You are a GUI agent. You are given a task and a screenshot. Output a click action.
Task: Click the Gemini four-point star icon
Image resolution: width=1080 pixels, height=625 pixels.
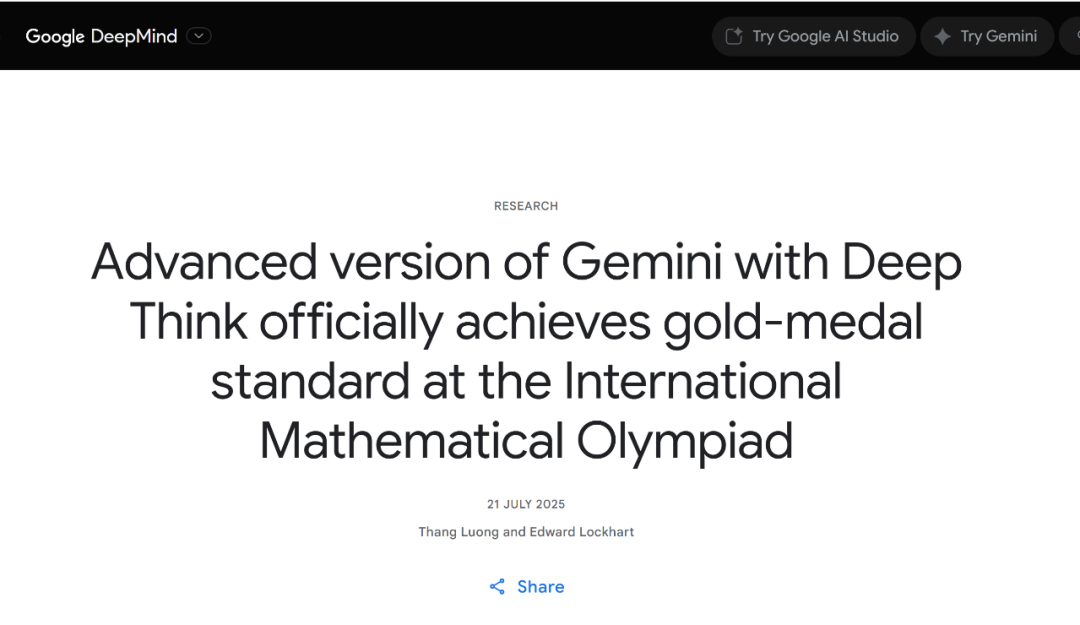click(x=942, y=36)
